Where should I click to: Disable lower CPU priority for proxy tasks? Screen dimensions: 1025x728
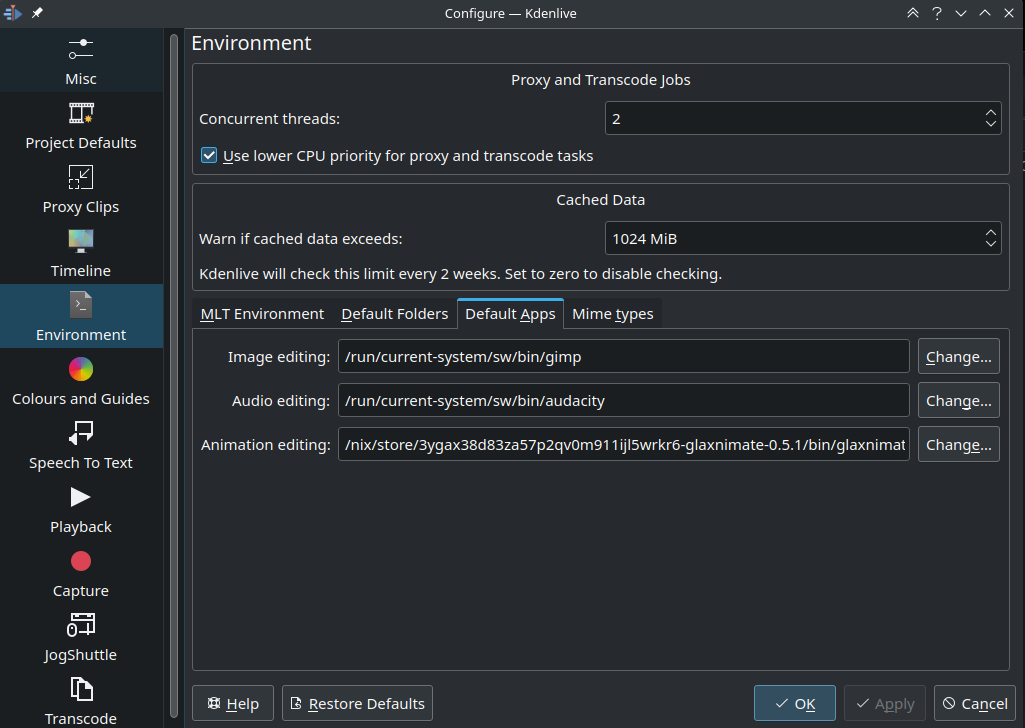[209, 155]
